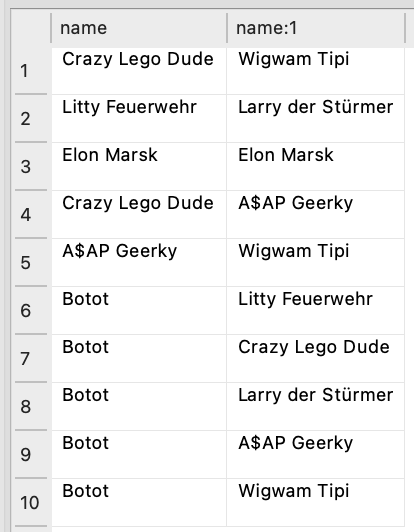This screenshot has height=532, width=414.
Task: Select row header number 8
Action: [31, 406]
